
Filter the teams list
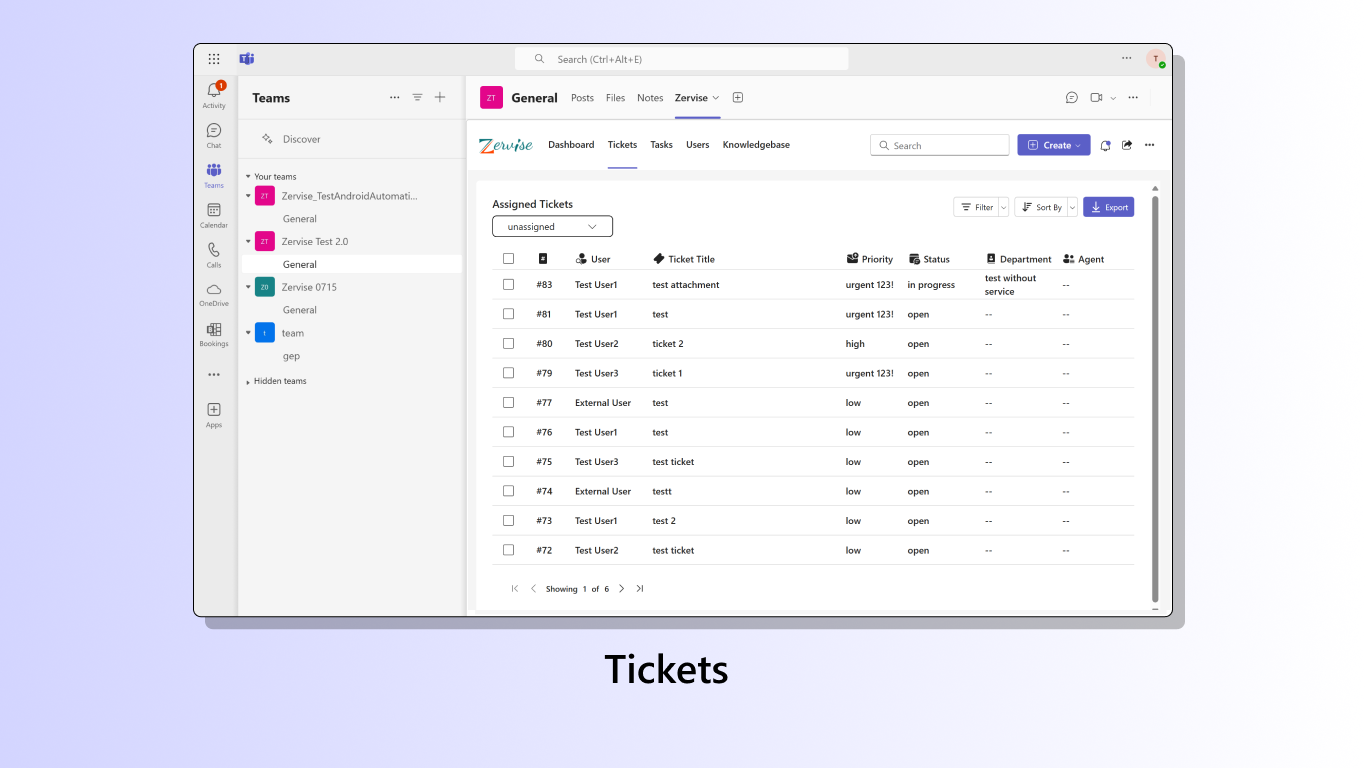tap(418, 98)
